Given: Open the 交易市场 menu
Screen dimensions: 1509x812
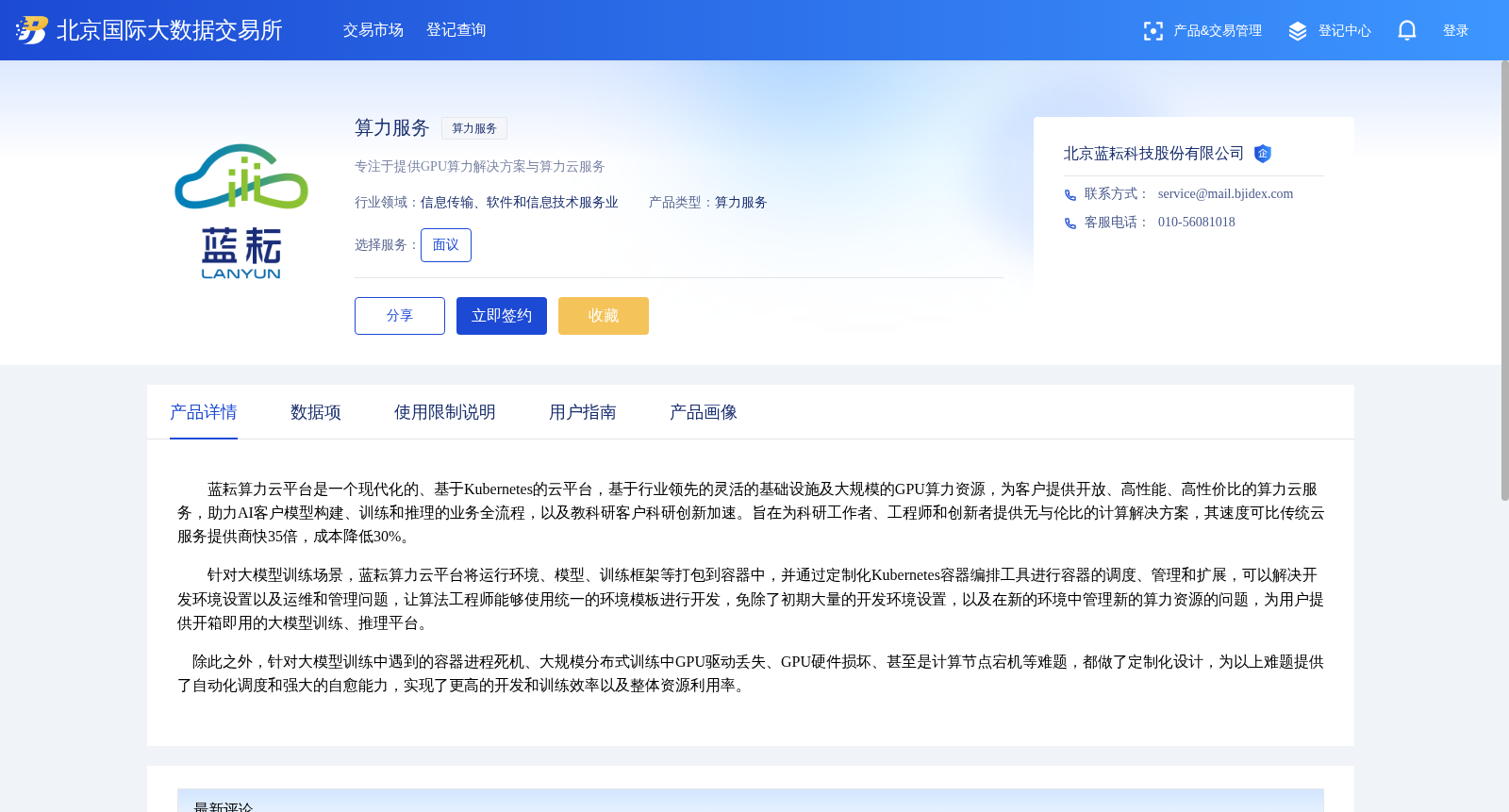Looking at the screenshot, I should coord(373,30).
